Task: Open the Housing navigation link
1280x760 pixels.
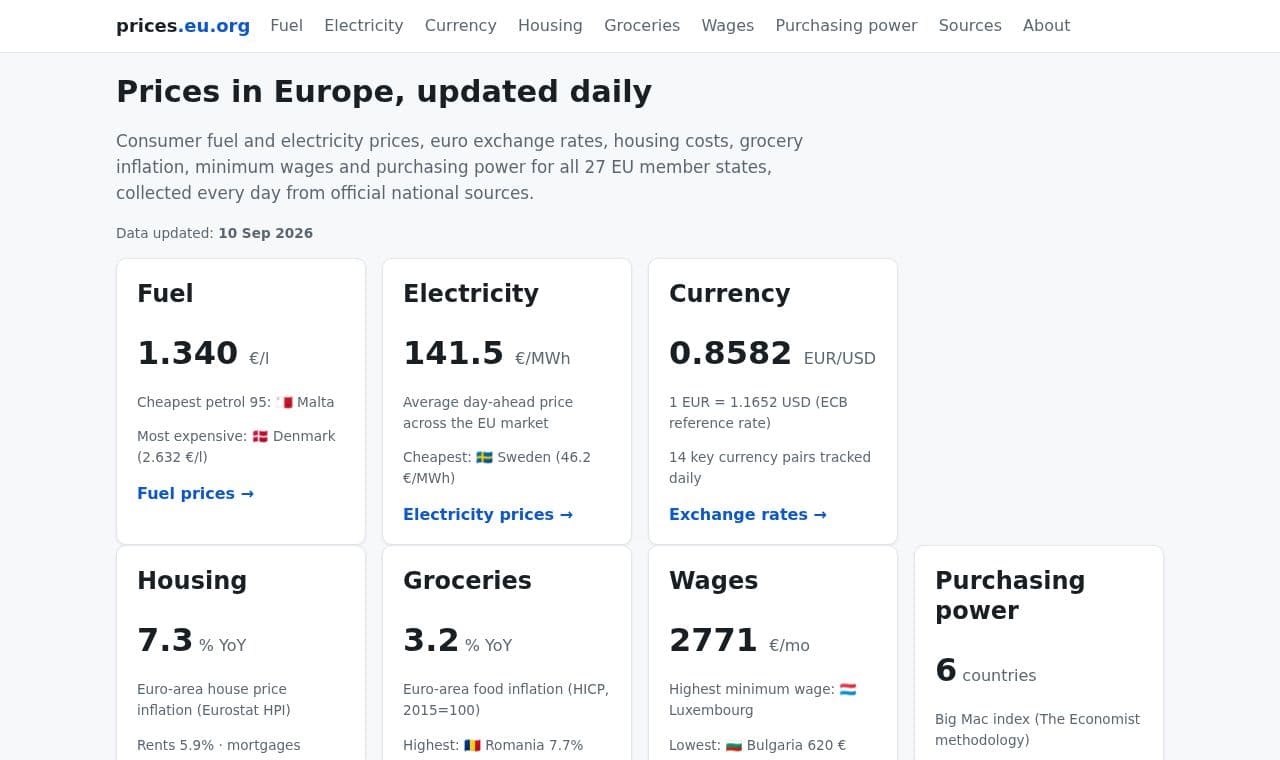Action: [x=550, y=26]
